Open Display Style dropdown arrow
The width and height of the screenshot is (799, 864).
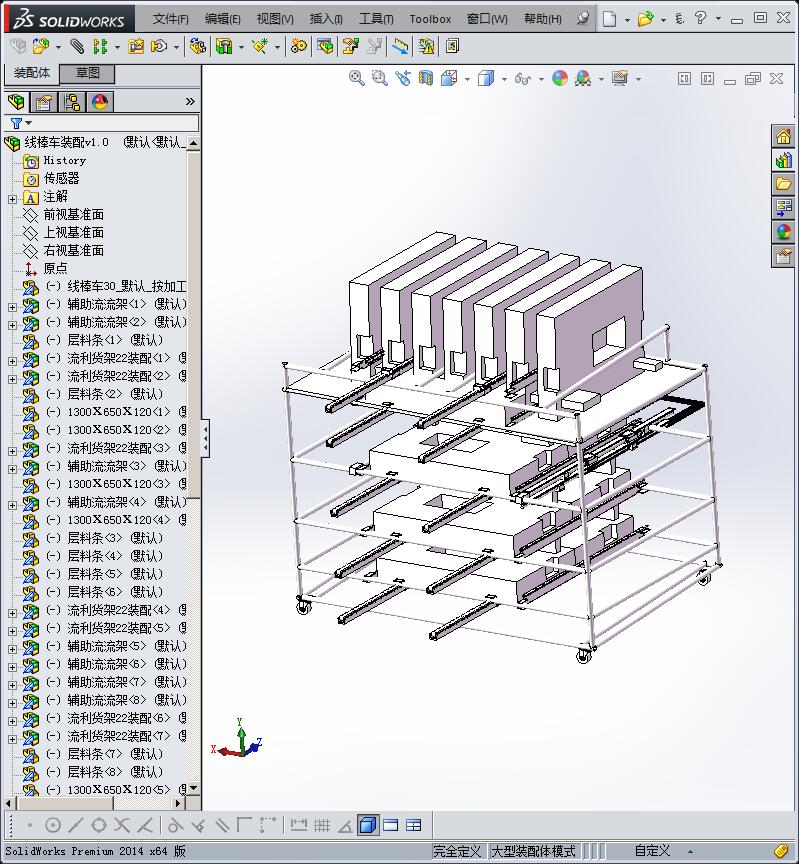pos(504,79)
